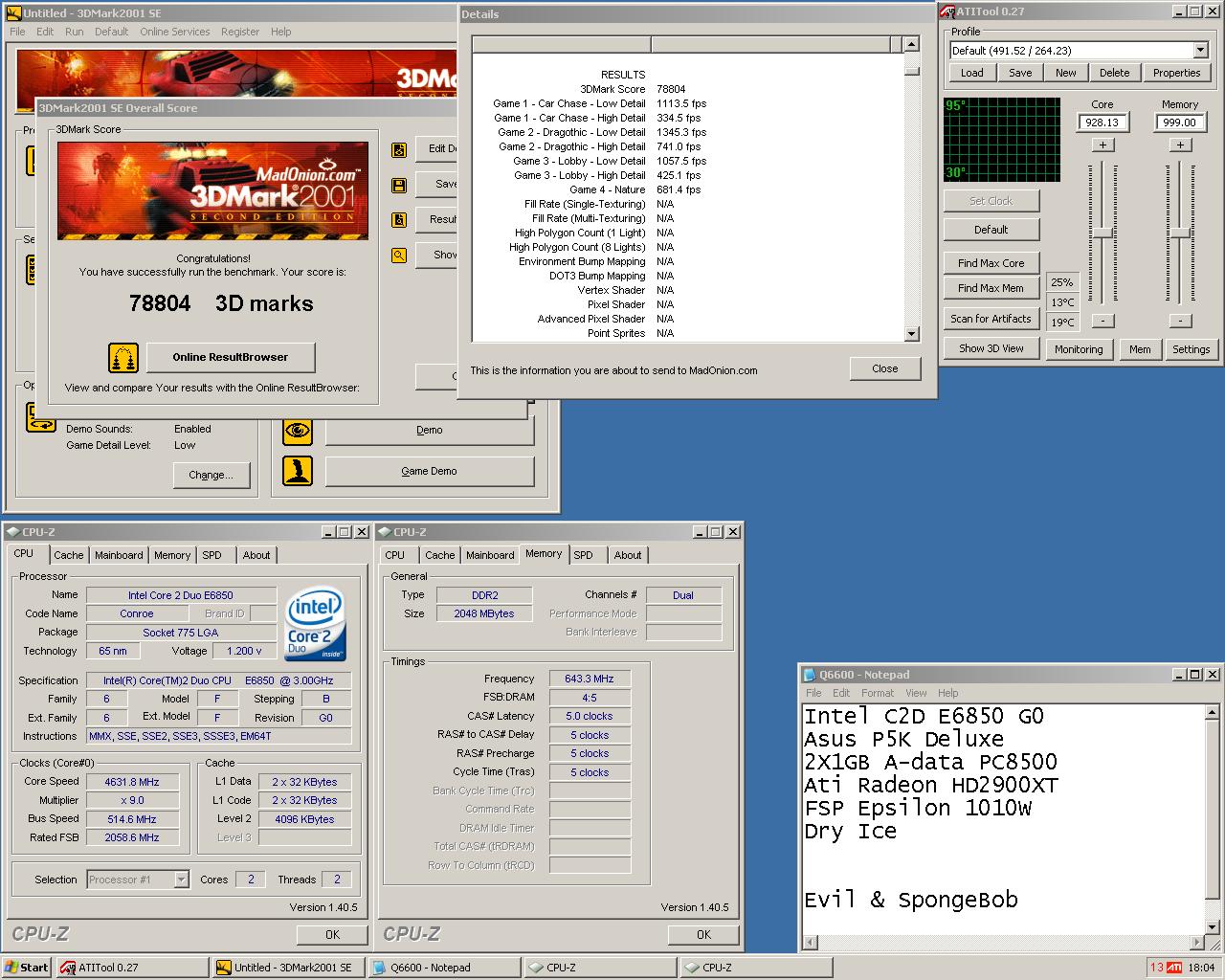This screenshot has width=1225, height=980.
Task: Click the Notepad vertical scroll down arrow
Action: 1212,927
